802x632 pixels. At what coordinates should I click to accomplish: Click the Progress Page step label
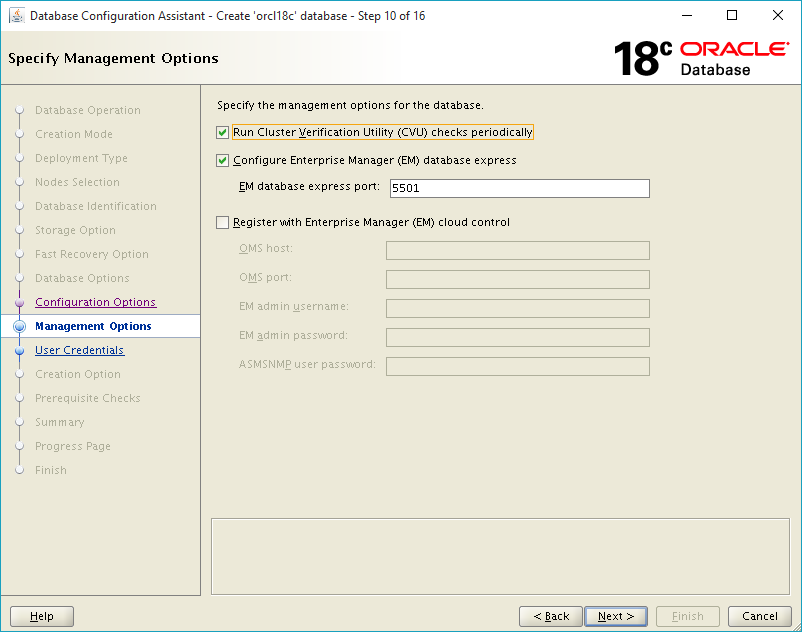[73, 446]
